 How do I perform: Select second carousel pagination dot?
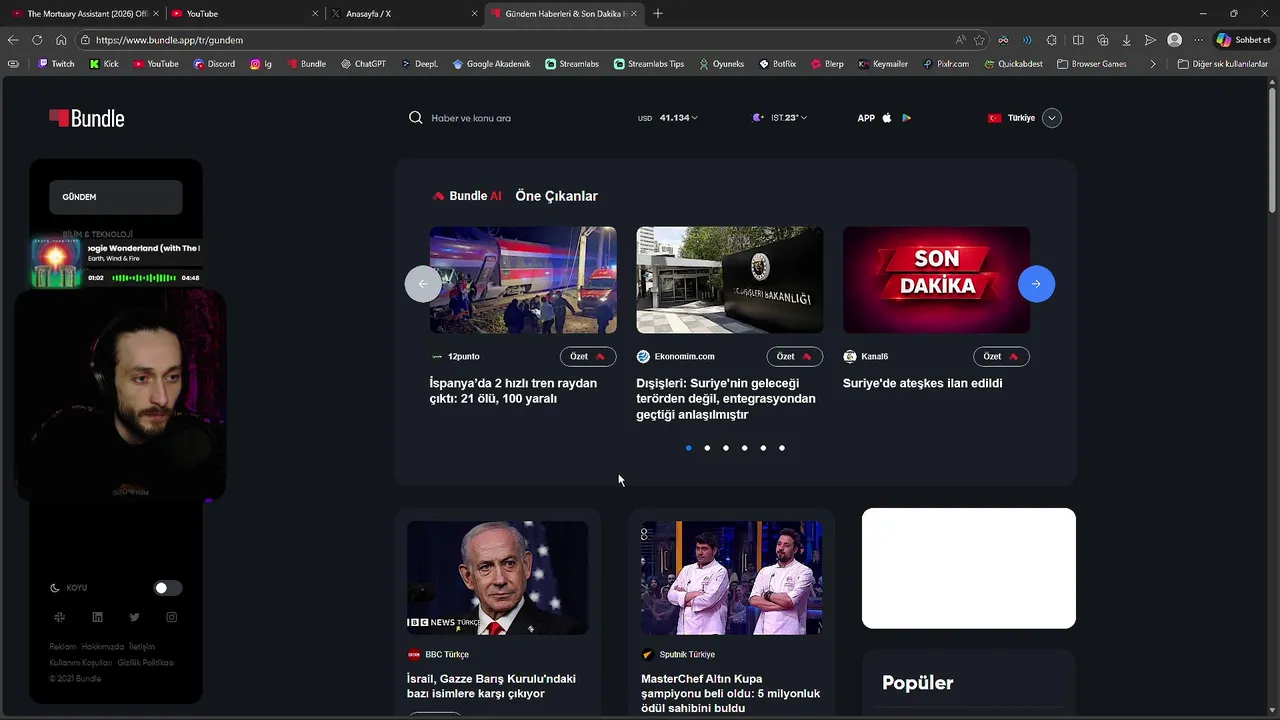click(x=707, y=448)
